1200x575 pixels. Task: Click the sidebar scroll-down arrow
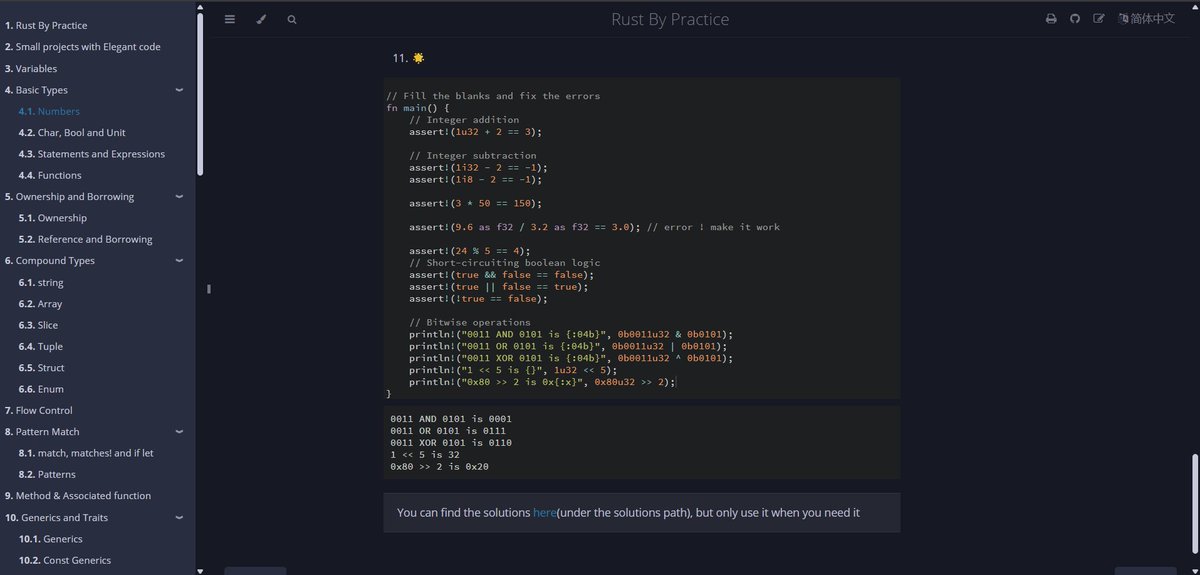(x=200, y=570)
